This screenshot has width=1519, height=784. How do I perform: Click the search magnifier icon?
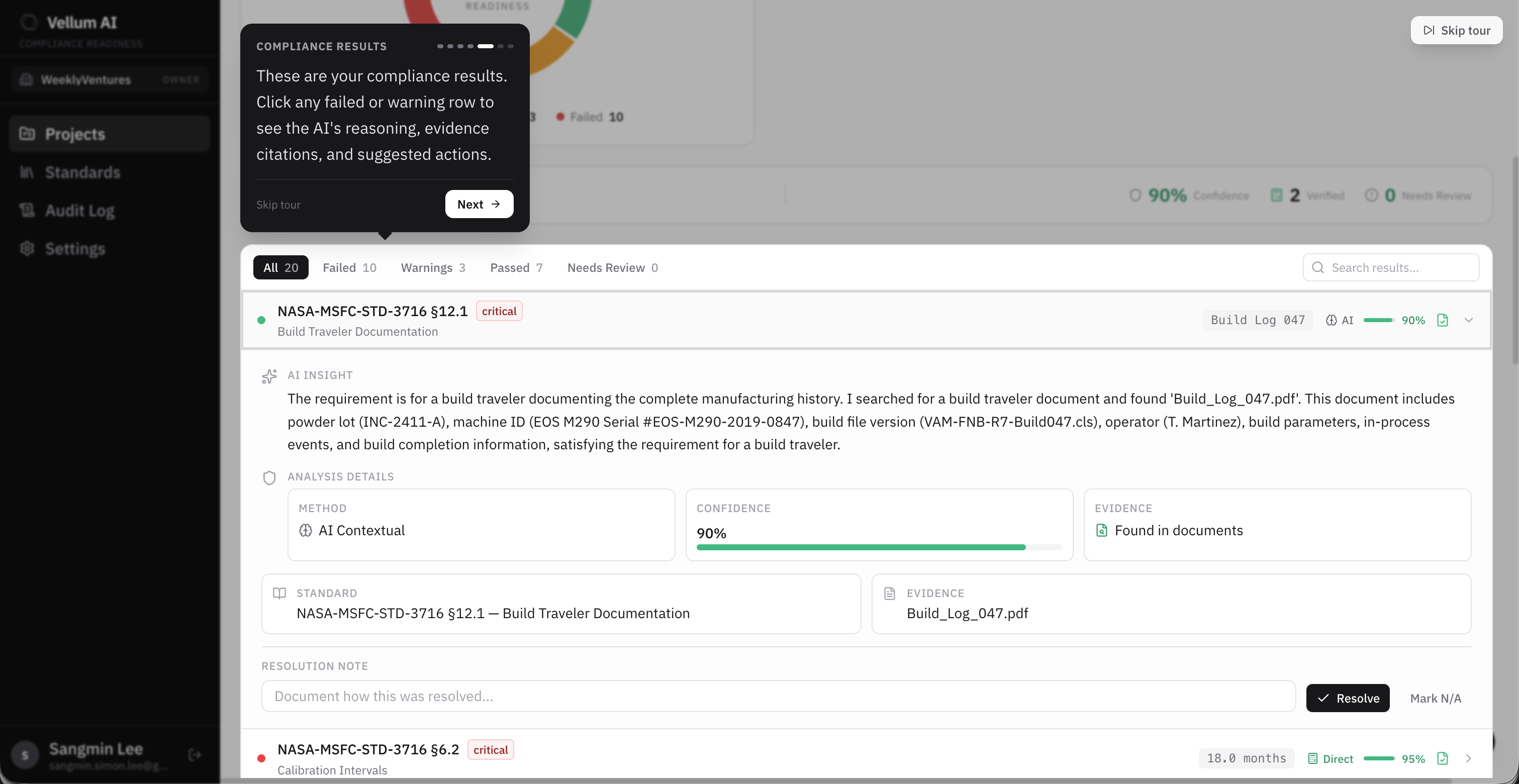[x=1318, y=268]
